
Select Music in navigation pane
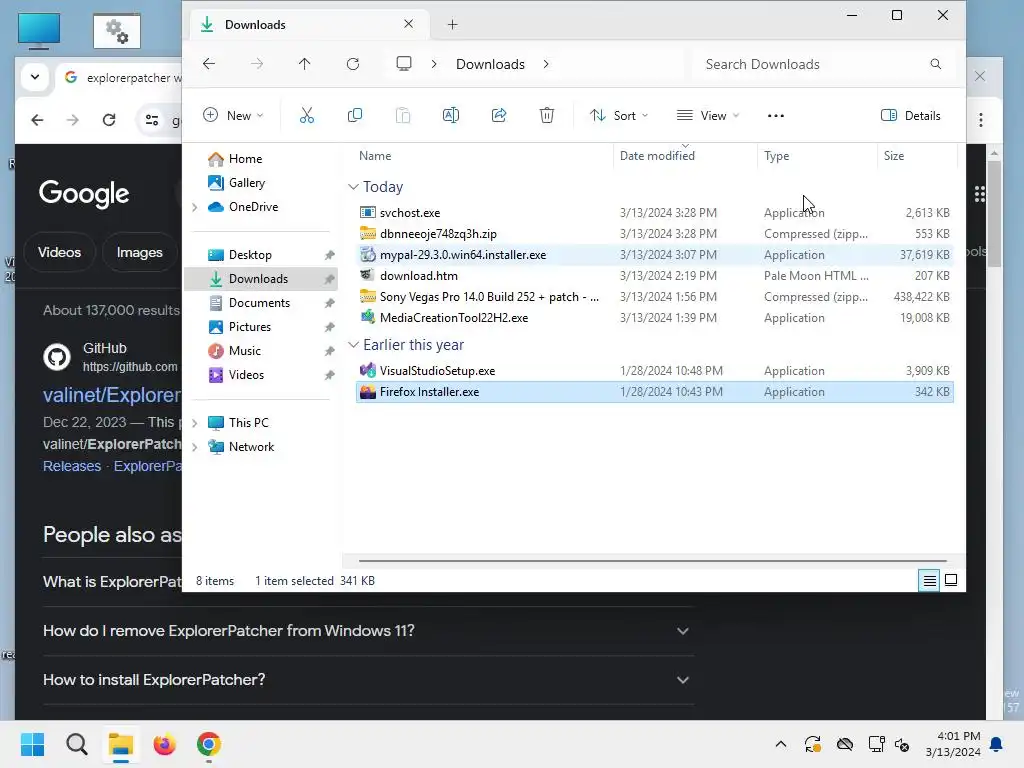coord(244,351)
